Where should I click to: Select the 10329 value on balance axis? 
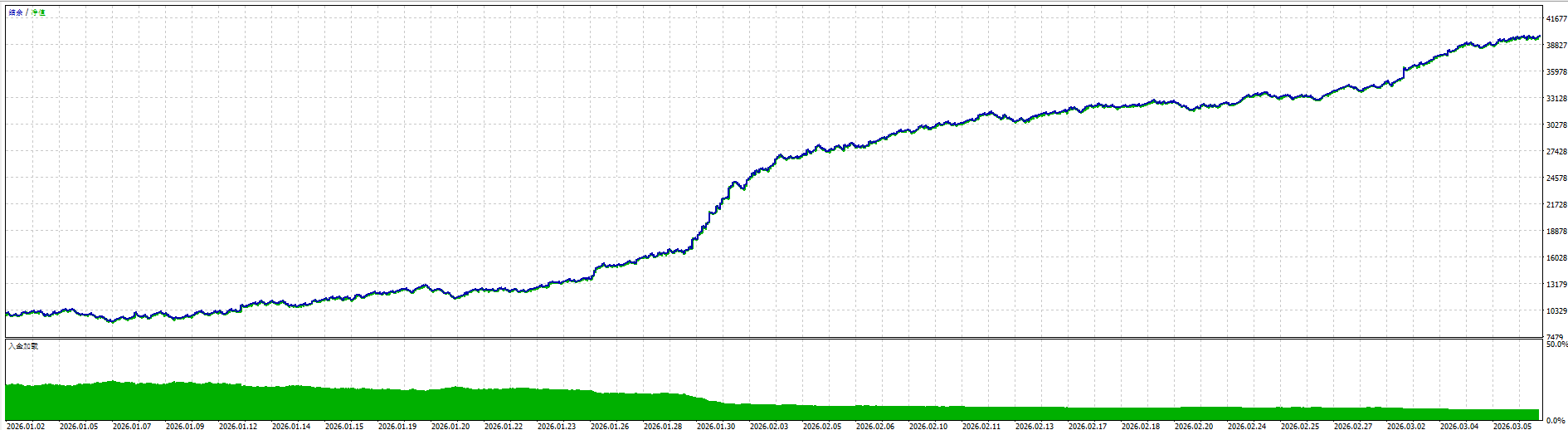pyautogui.click(x=1556, y=310)
